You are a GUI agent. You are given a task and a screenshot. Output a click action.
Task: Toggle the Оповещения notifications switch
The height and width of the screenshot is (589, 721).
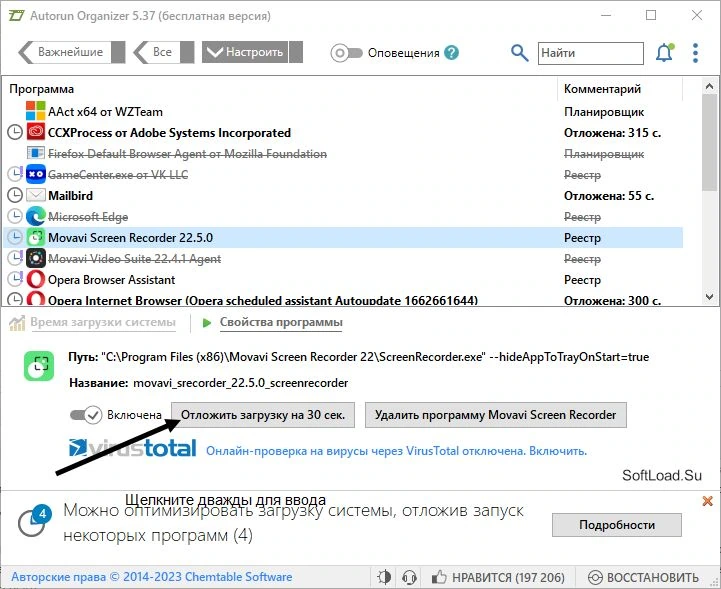pyautogui.click(x=347, y=53)
